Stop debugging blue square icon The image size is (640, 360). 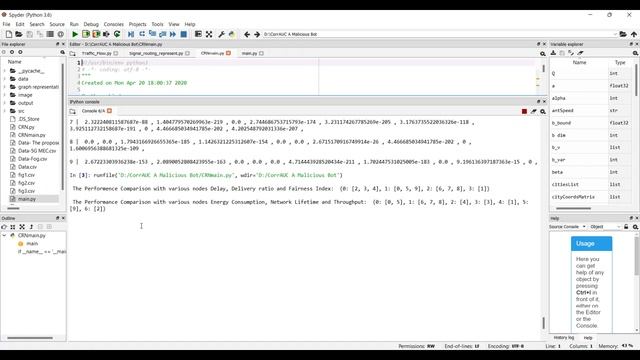point(184,34)
